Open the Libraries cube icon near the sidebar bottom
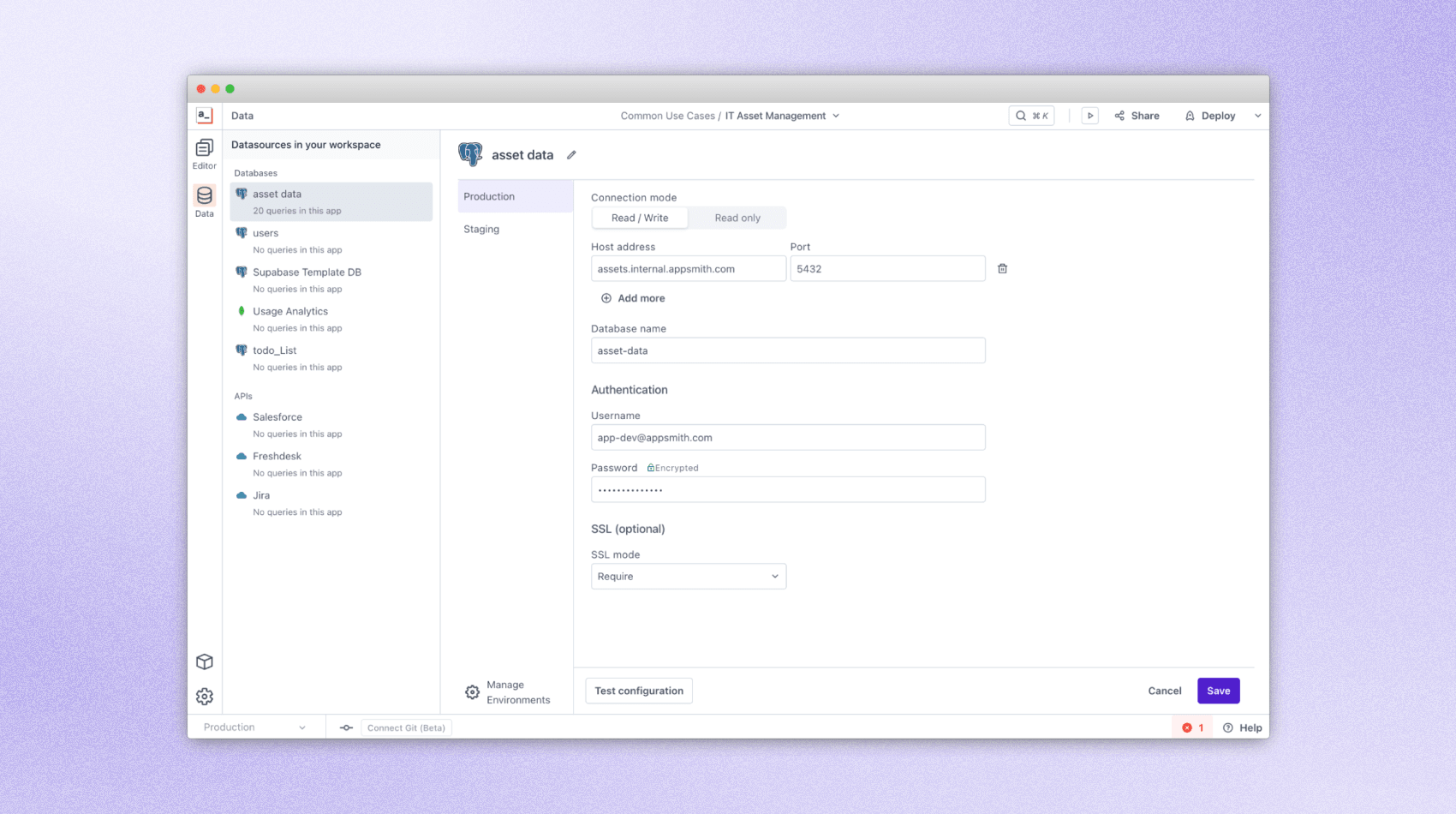The image size is (1456, 814). [204, 661]
